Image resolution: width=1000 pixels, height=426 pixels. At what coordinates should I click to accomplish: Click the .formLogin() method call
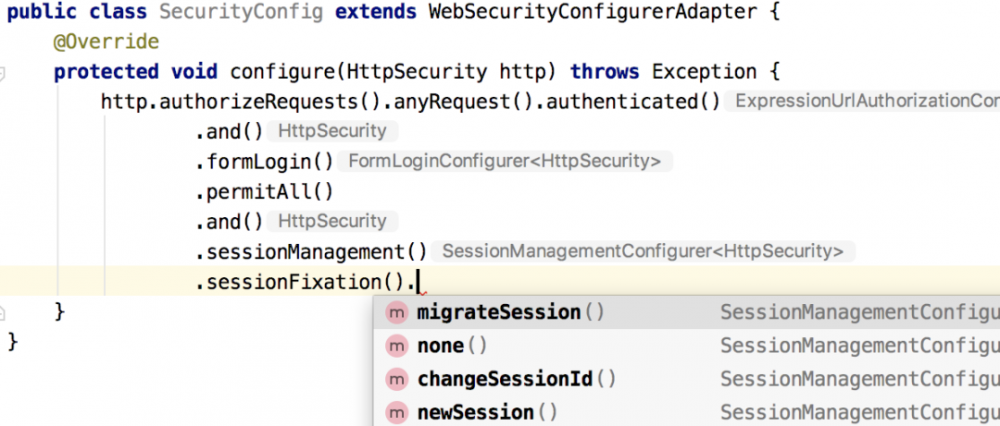[x=265, y=162]
